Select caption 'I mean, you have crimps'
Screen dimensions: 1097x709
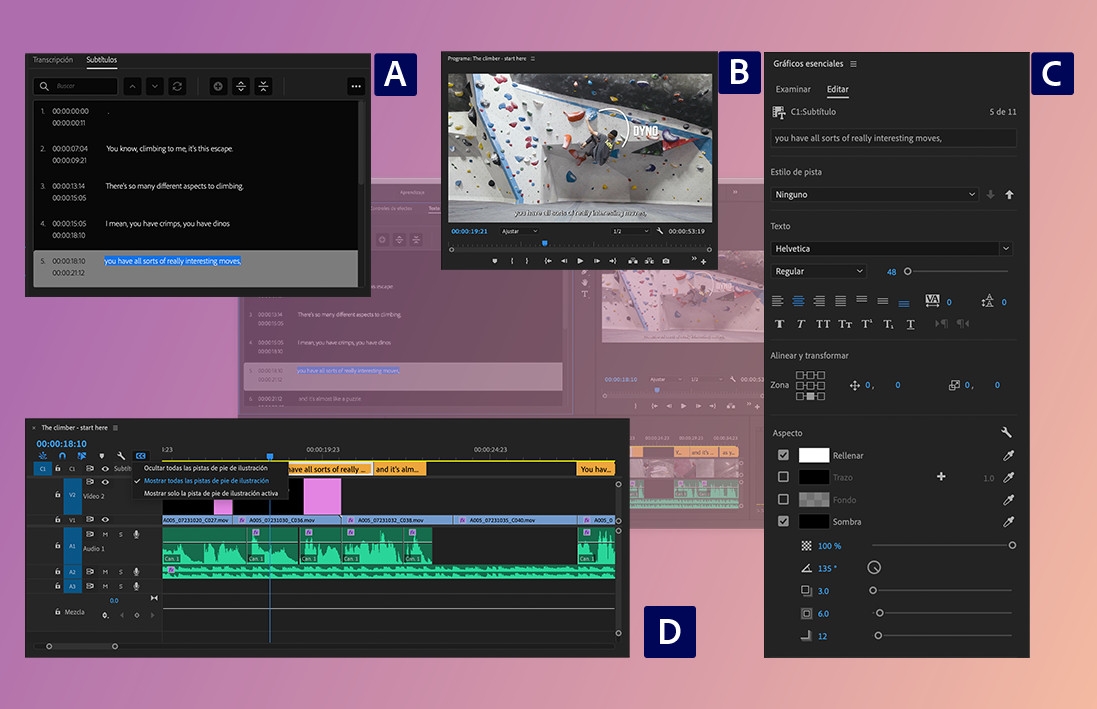point(167,224)
